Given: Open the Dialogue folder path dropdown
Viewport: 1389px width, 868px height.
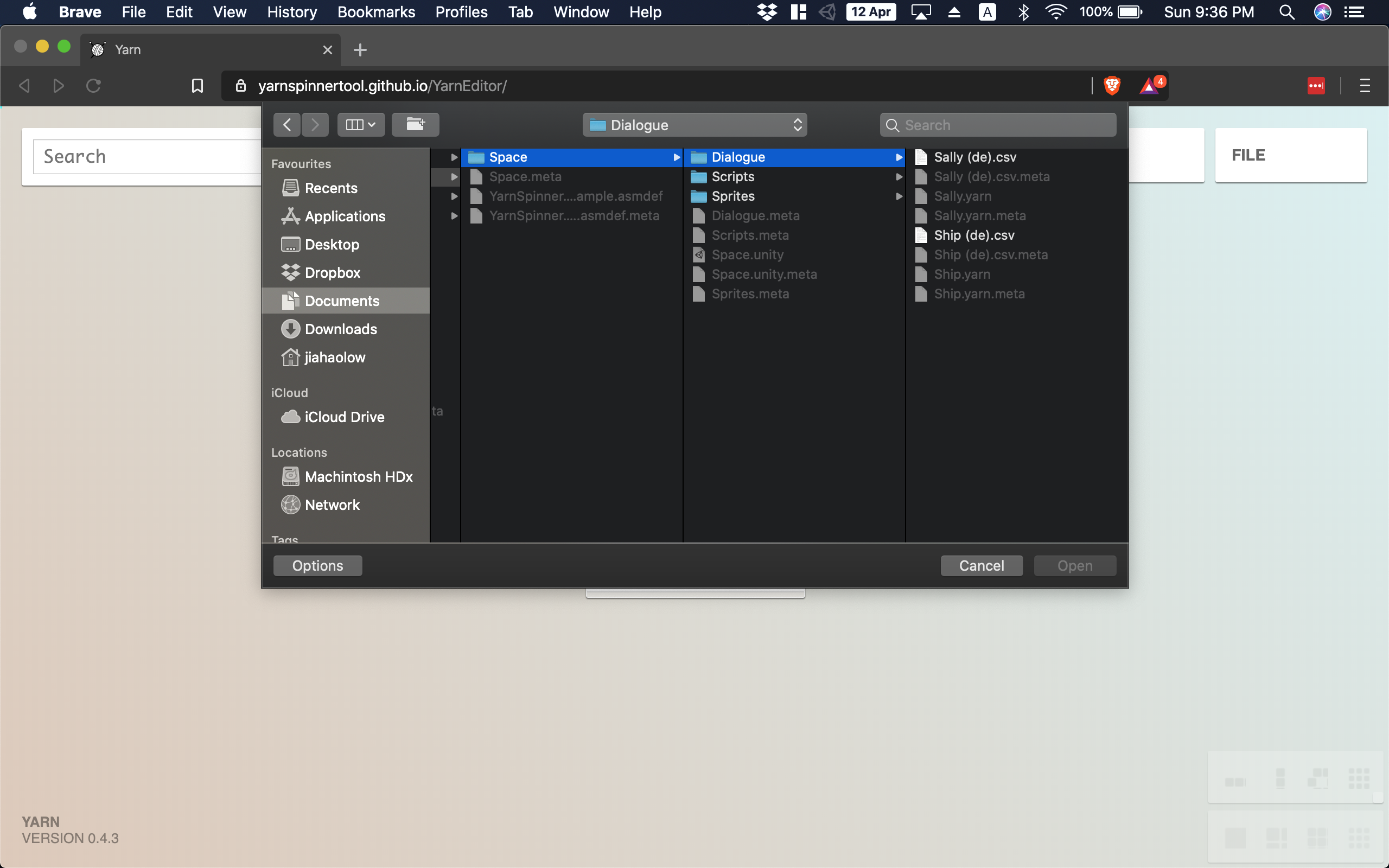Looking at the screenshot, I should pyautogui.click(x=694, y=125).
